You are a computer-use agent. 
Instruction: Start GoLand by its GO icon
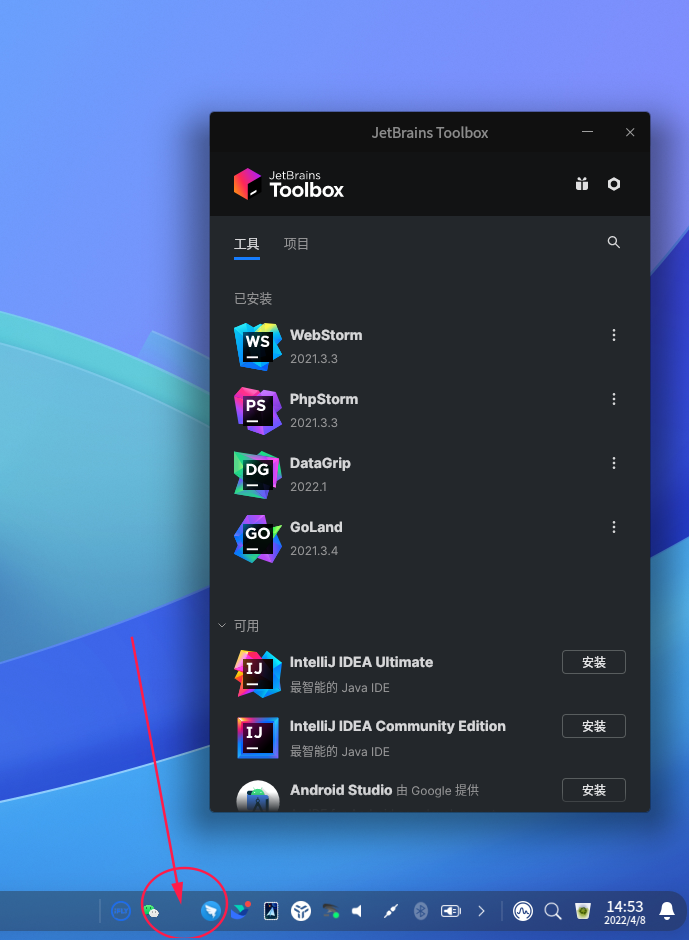pyautogui.click(x=257, y=539)
